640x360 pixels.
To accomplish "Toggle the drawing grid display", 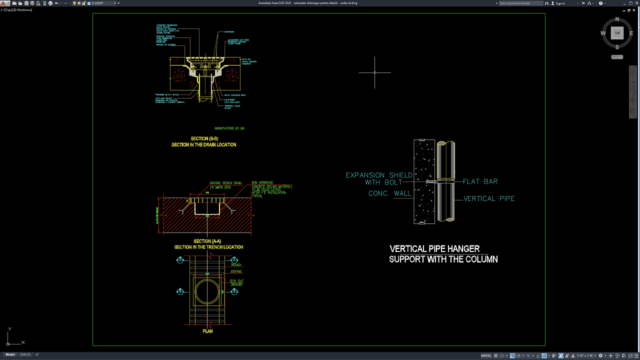I will coord(496,356).
